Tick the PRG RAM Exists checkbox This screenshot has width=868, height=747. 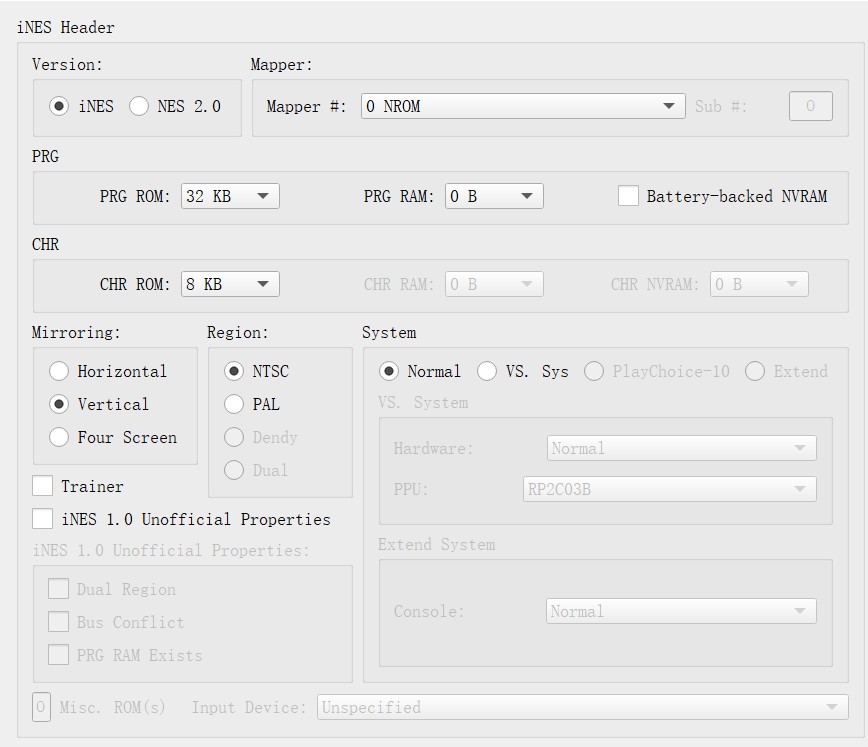click(59, 655)
